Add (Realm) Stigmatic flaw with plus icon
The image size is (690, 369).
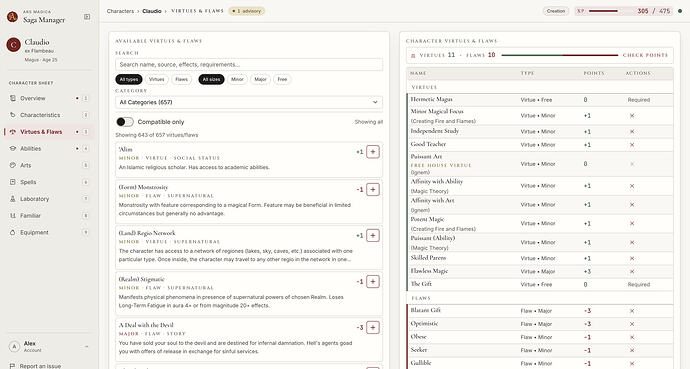pos(373,281)
